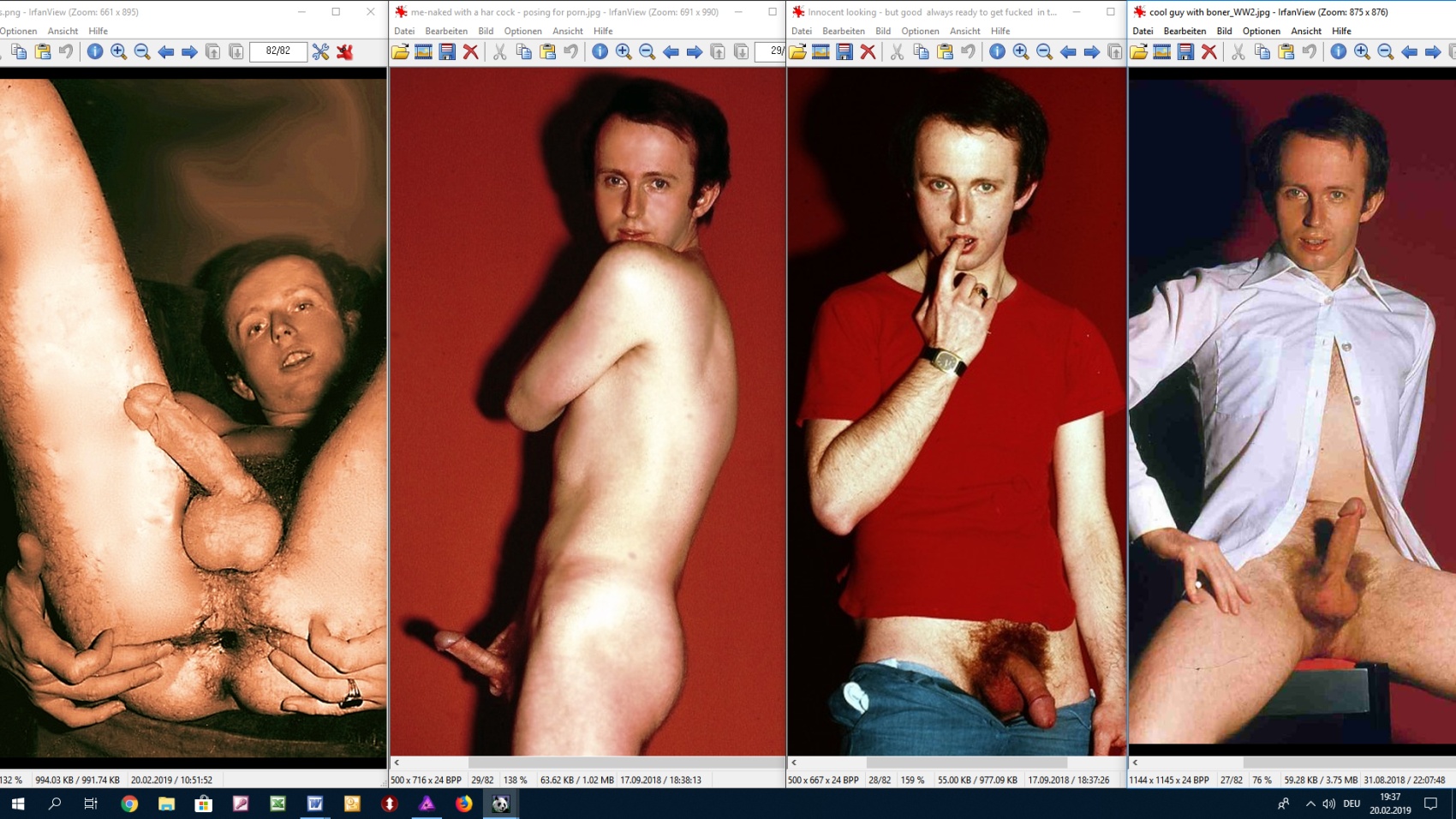Click the Save floppy icon in second window
Viewport: 1456px width, 819px height.
(x=447, y=52)
